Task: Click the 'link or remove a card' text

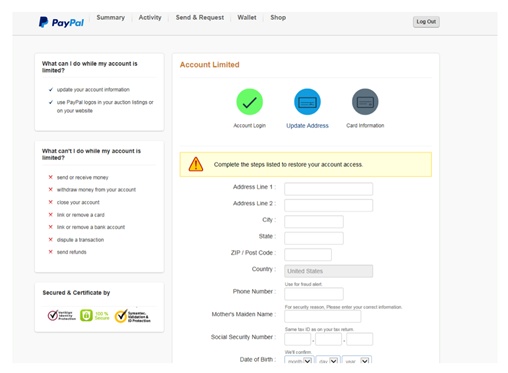Action: point(80,215)
